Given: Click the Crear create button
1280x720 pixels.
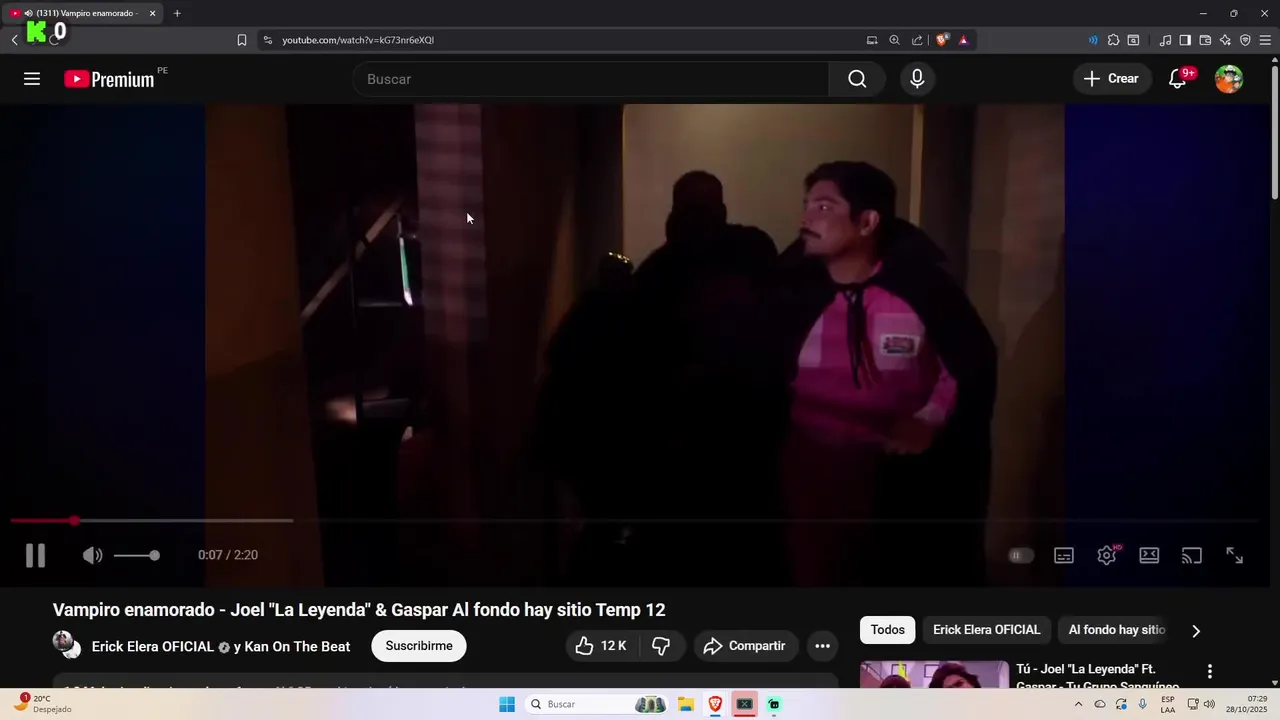Looking at the screenshot, I should point(1112,79).
